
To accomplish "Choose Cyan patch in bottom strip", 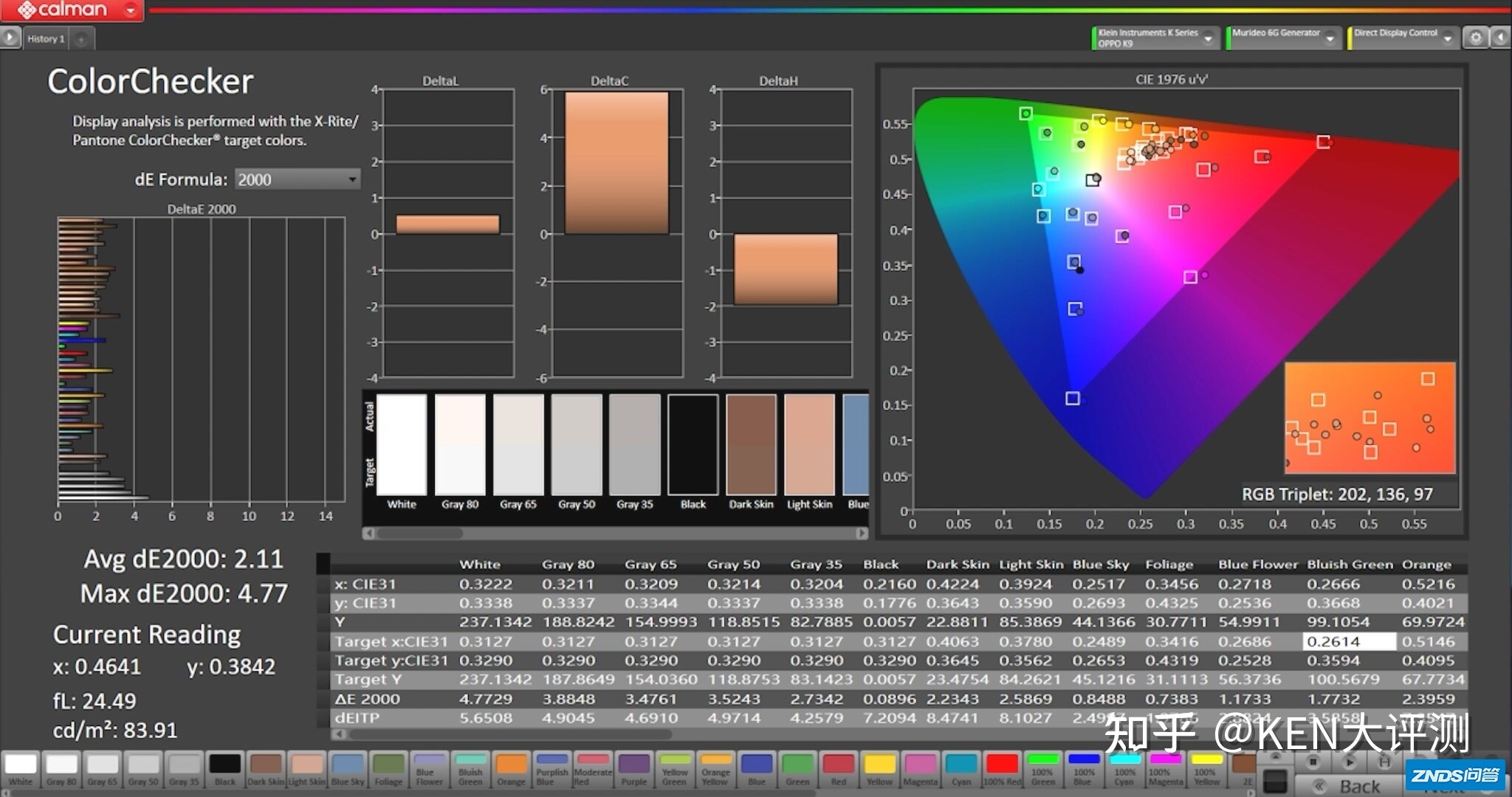I will pyautogui.click(x=961, y=770).
